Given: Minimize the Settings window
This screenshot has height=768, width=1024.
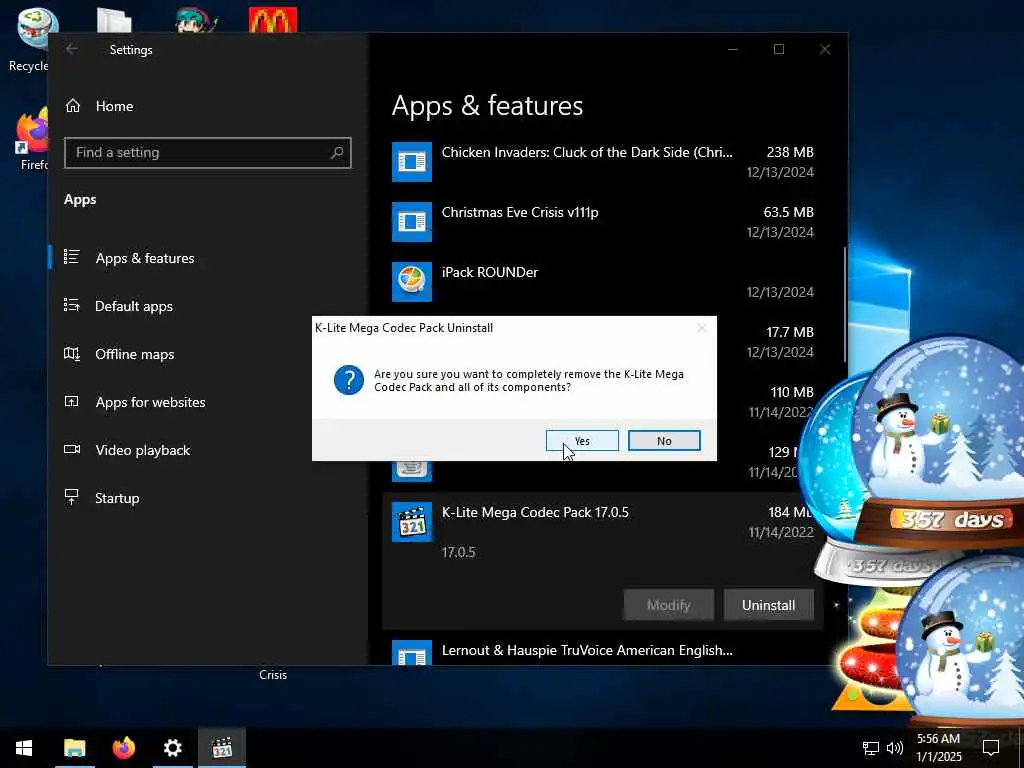Looking at the screenshot, I should [x=733, y=49].
